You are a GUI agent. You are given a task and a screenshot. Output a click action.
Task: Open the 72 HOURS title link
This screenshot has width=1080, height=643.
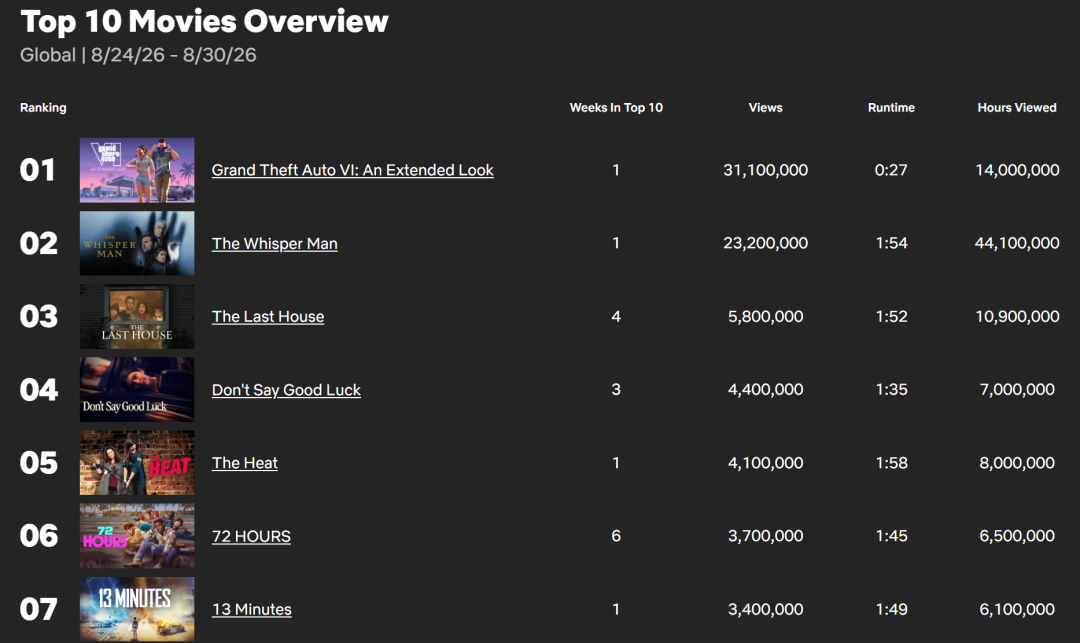pos(251,536)
